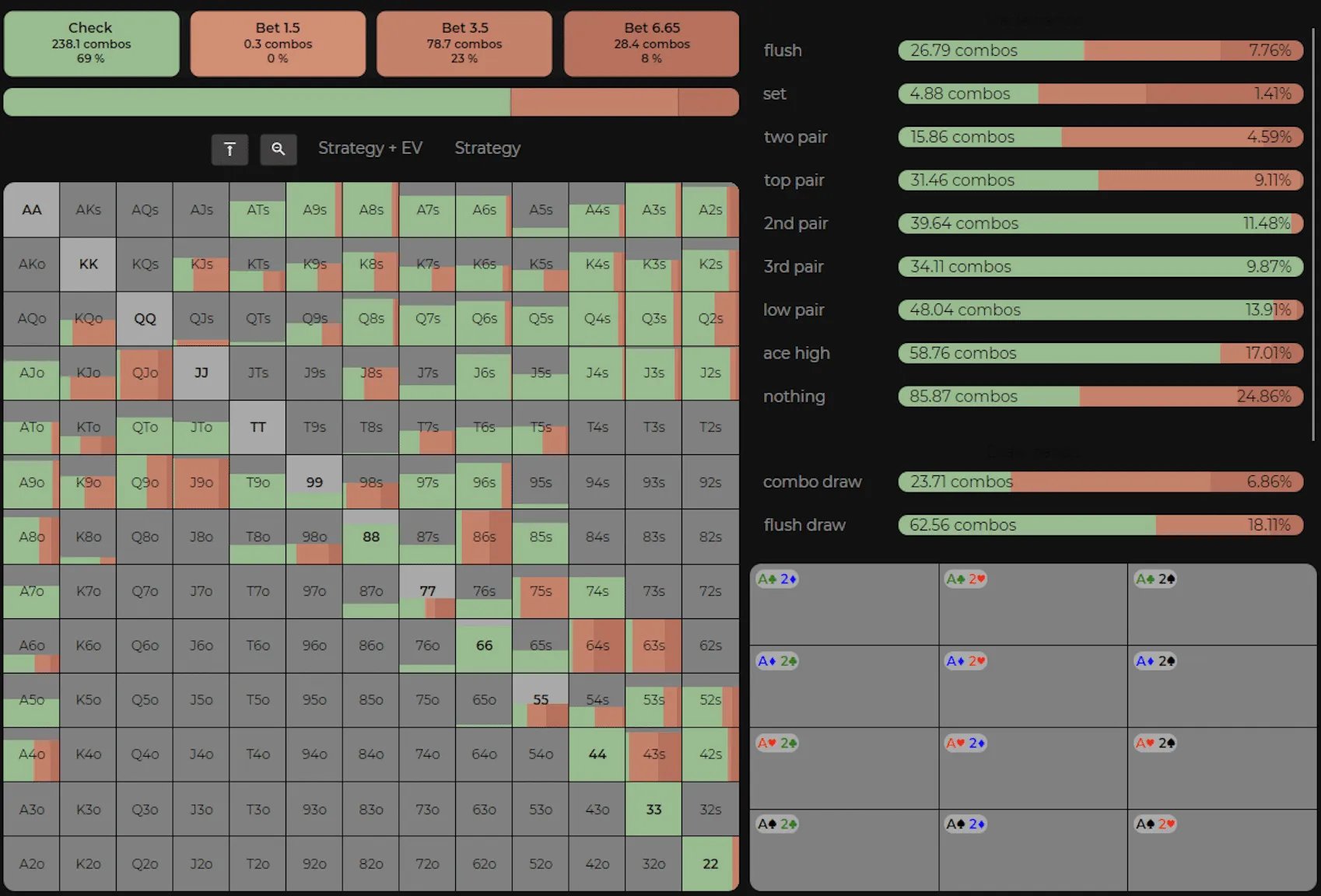Viewport: 1321px width, 896px height.
Task: Click the Check action button
Action: (x=91, y=44)
